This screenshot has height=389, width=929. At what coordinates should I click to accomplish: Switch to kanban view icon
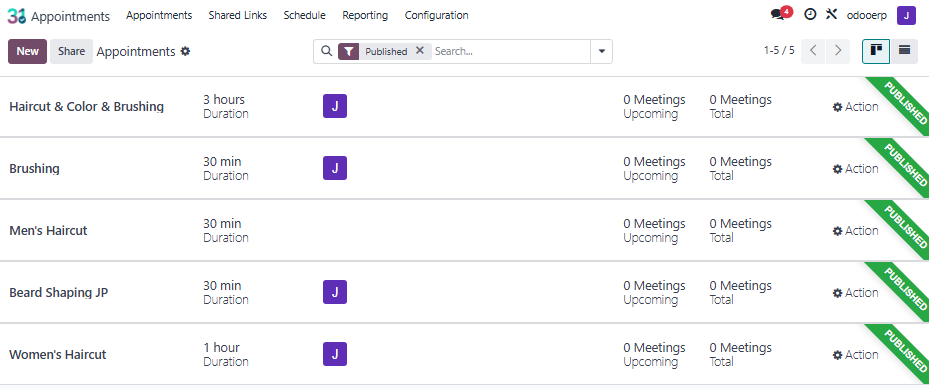(x=876, y=51)
